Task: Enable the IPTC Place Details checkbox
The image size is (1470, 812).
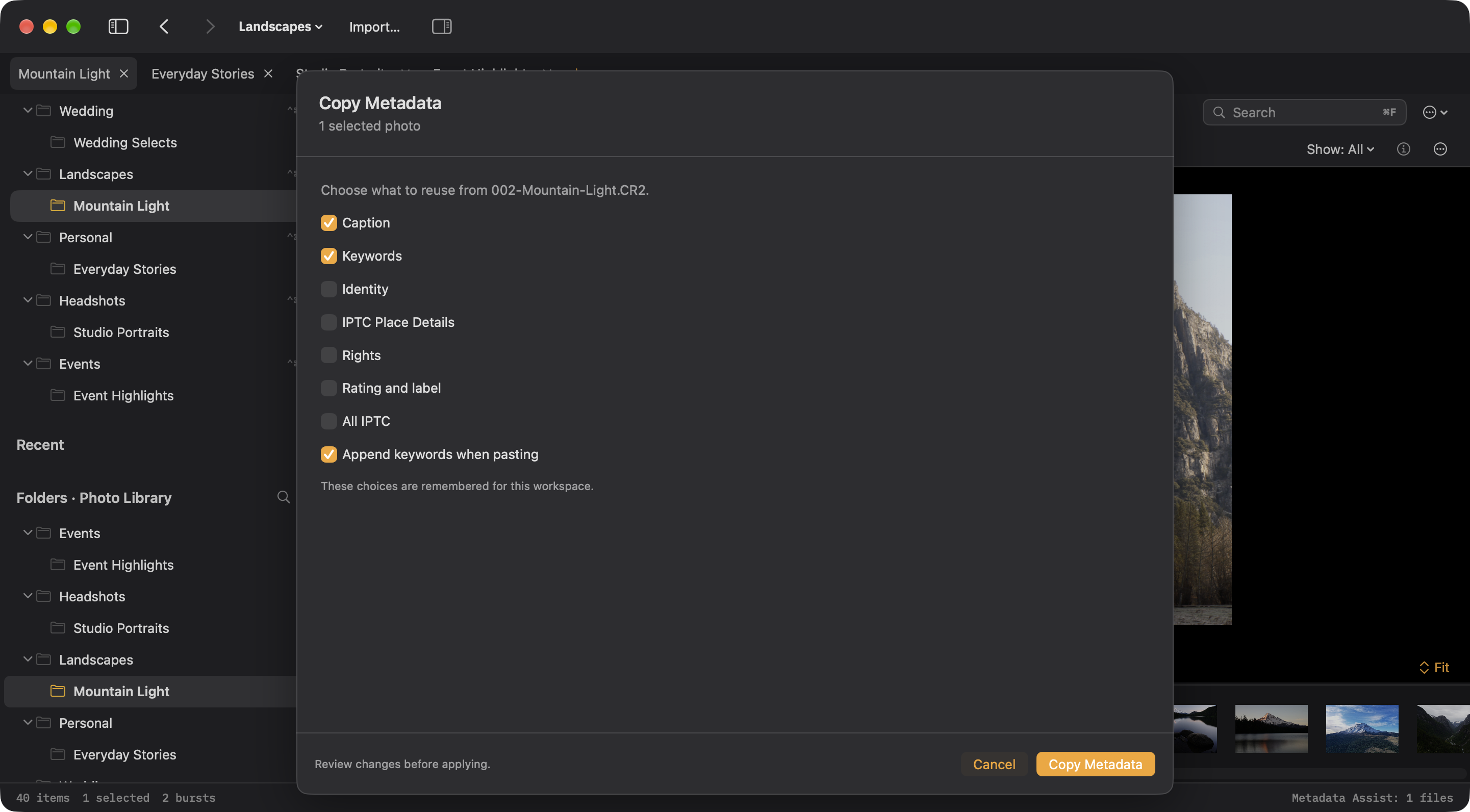Action: 328,322
